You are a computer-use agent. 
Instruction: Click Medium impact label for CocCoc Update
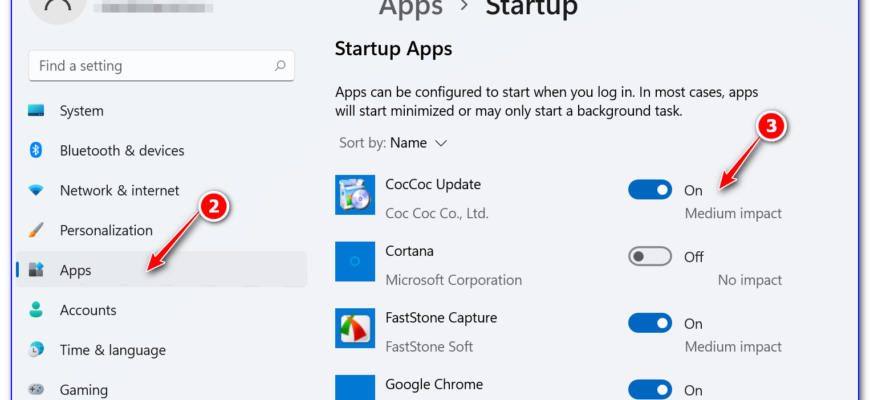point(733,213)
